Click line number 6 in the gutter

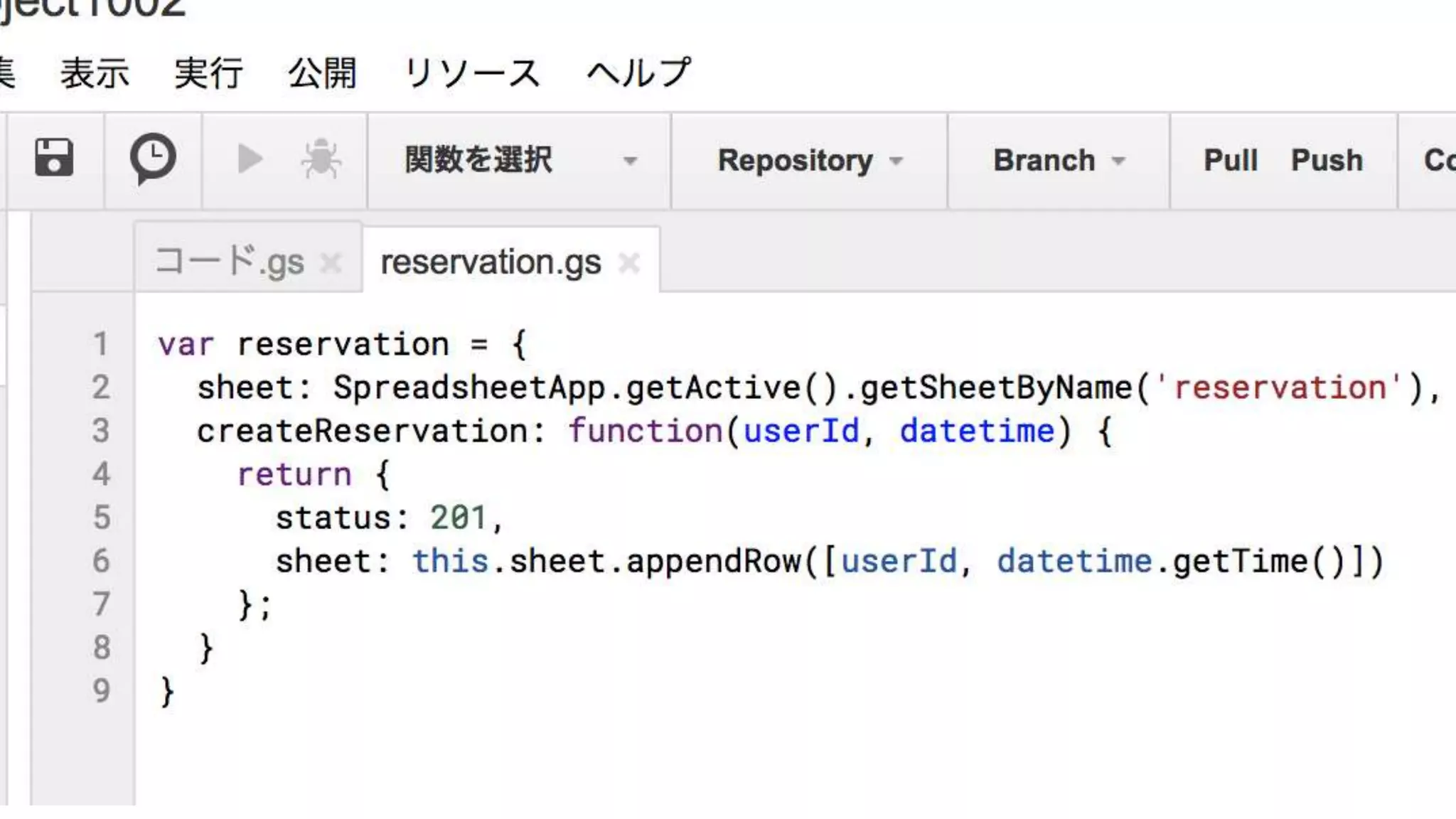pyautogui.click(x=101, y=561)
